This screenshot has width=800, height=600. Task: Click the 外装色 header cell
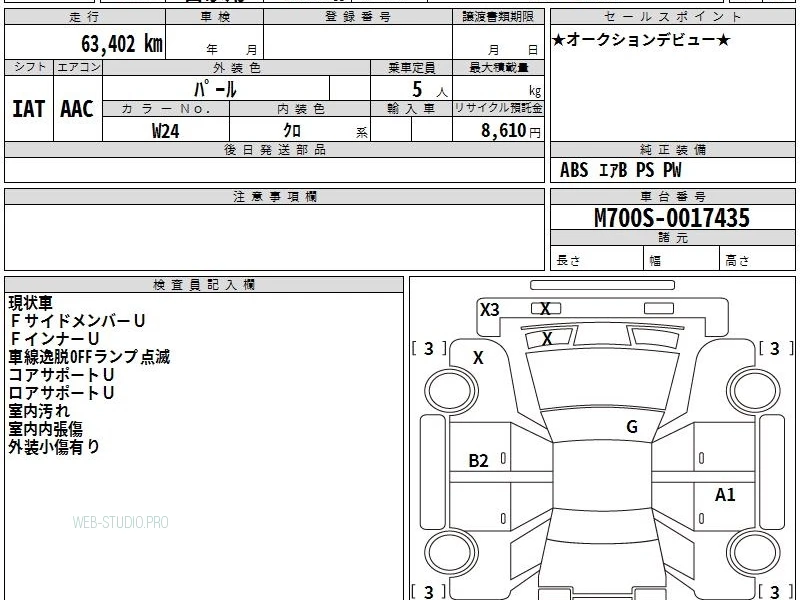click(x=237, y=67)
